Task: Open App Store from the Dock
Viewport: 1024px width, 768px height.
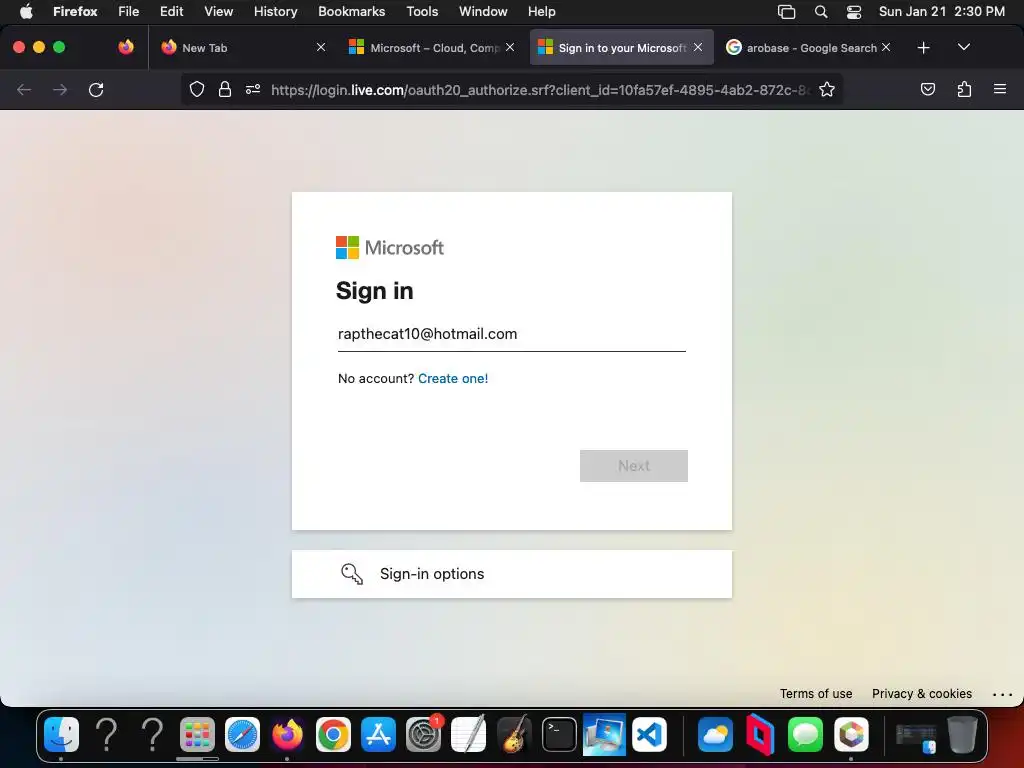Action: click(x=378, y=734)
